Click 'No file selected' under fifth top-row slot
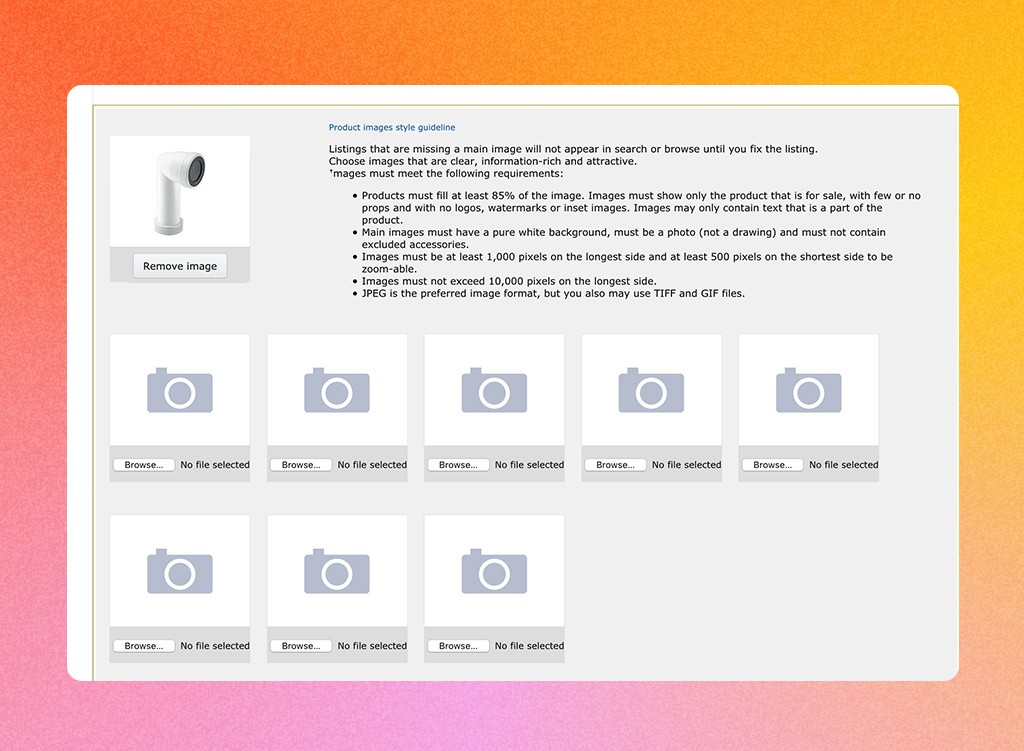 [844, 465]
